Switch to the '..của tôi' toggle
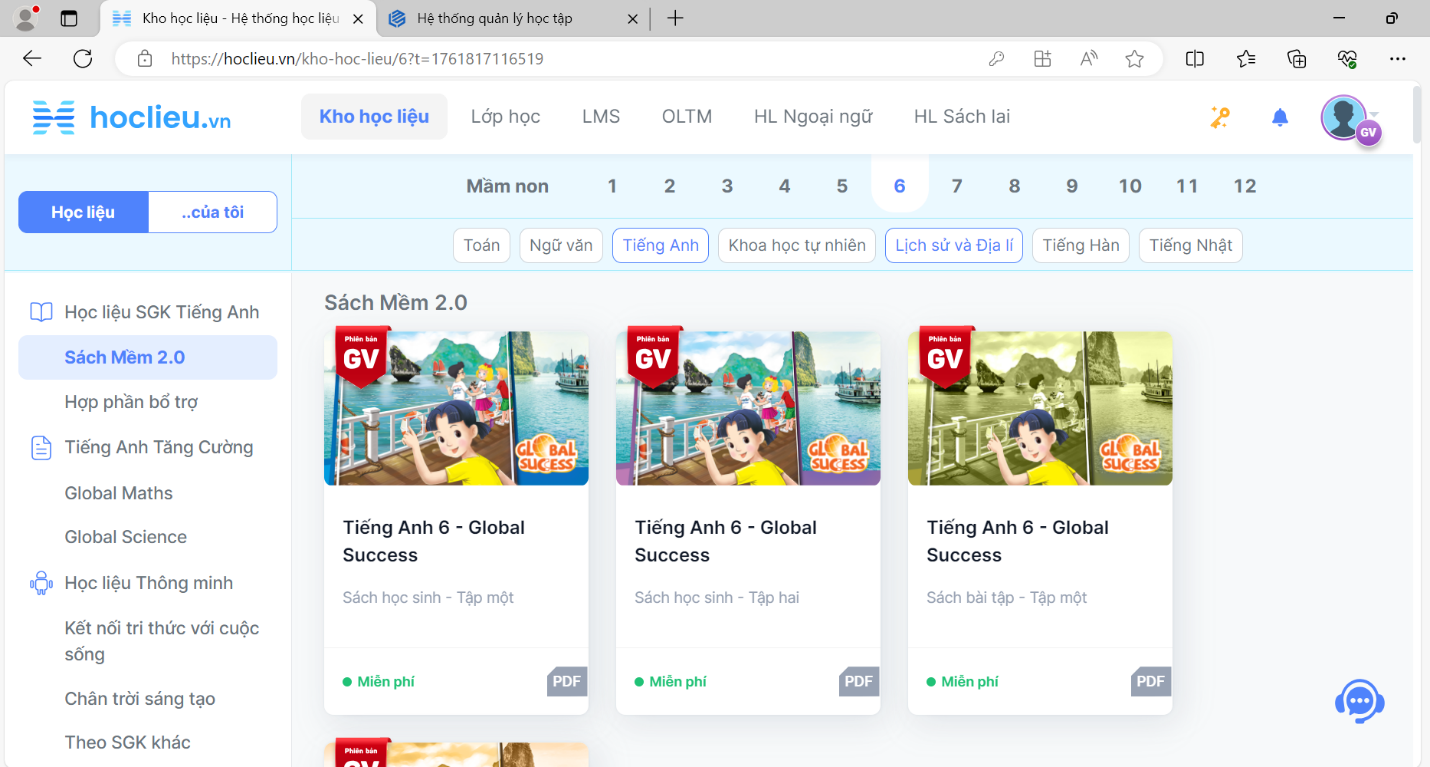1430x767 pixels. tap(212, 212)
